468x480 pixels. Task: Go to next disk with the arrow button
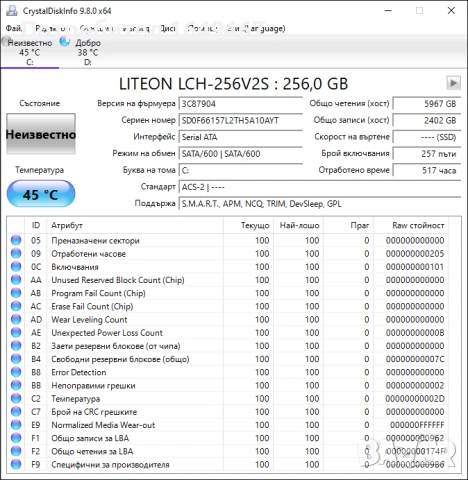pyautogui.click(x=453, y=83)
